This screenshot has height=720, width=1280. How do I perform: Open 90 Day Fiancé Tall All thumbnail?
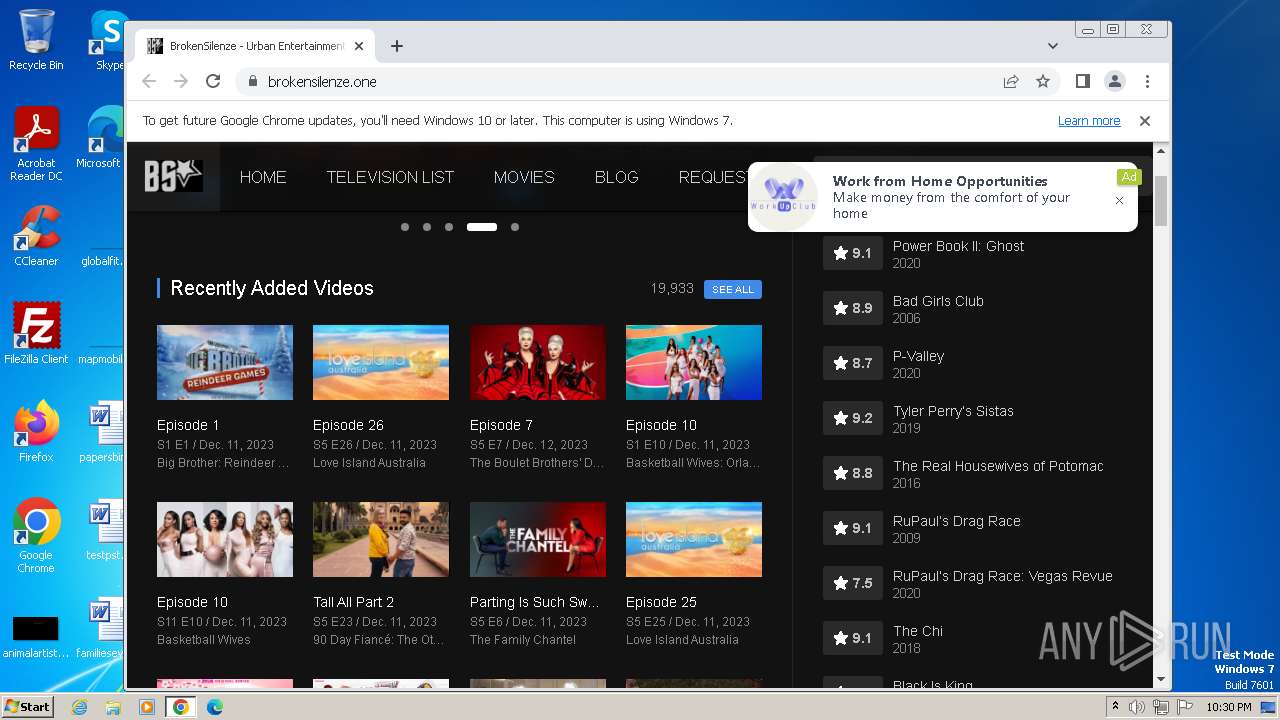coord(381,539)
